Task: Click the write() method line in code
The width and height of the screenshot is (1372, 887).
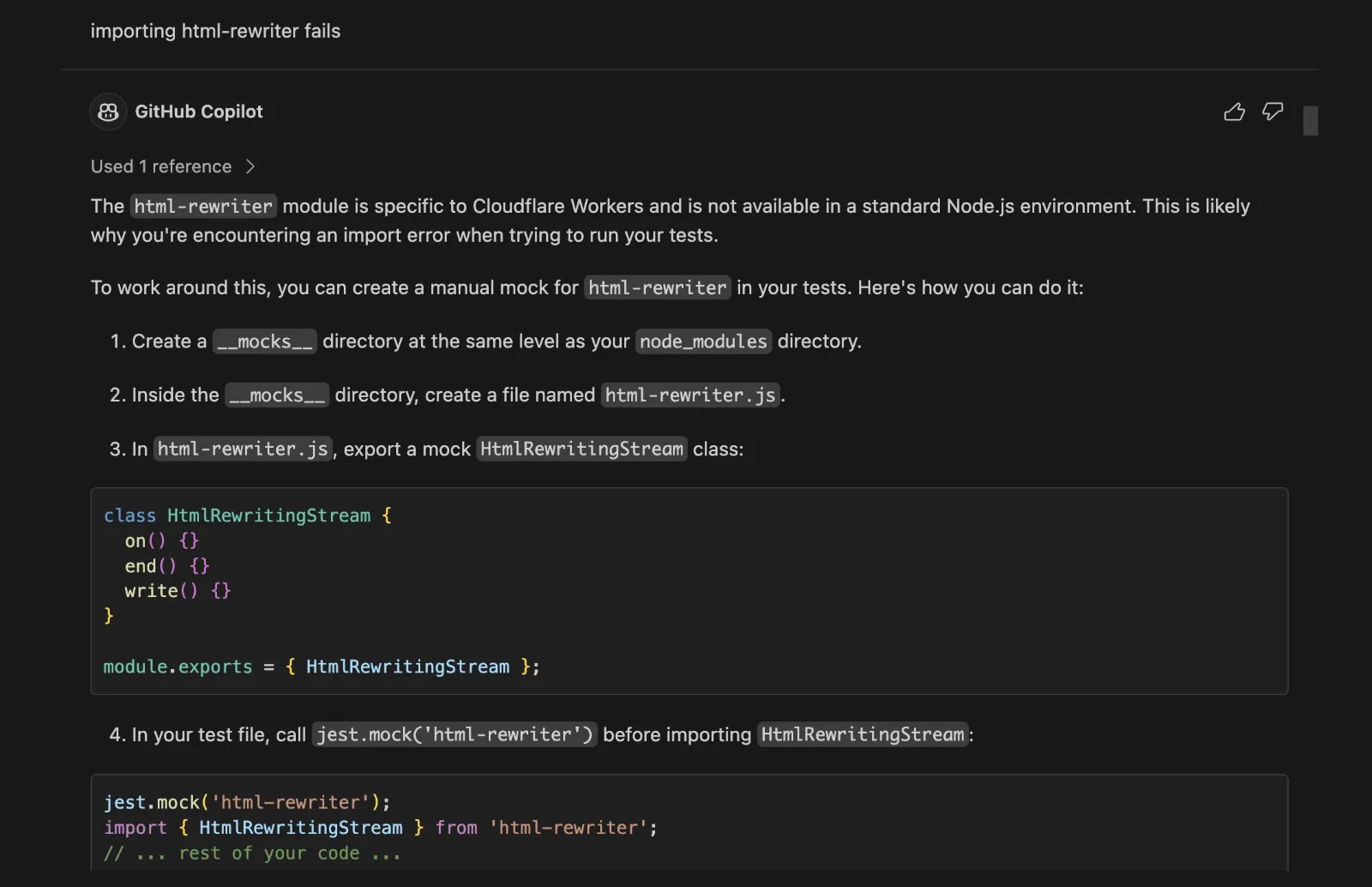Action: (178, 591)
